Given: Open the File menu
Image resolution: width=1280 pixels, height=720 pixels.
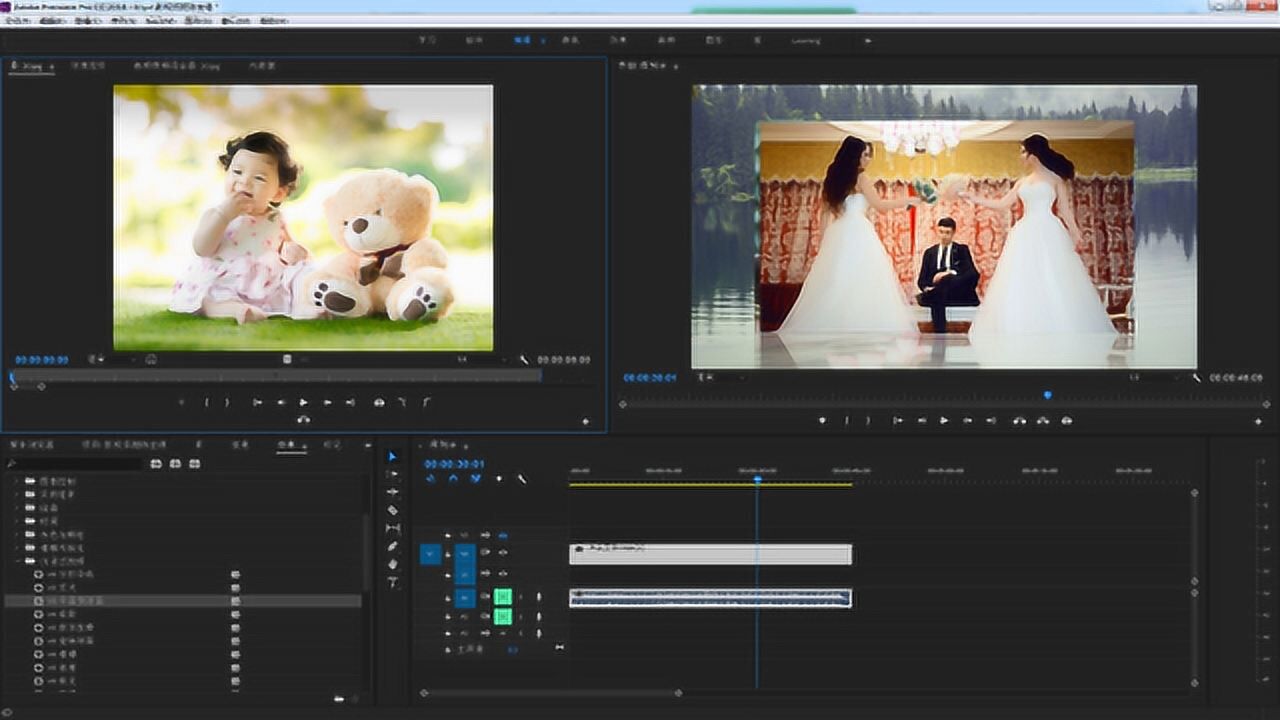Looking at the screenshot, I should point(17,20).
